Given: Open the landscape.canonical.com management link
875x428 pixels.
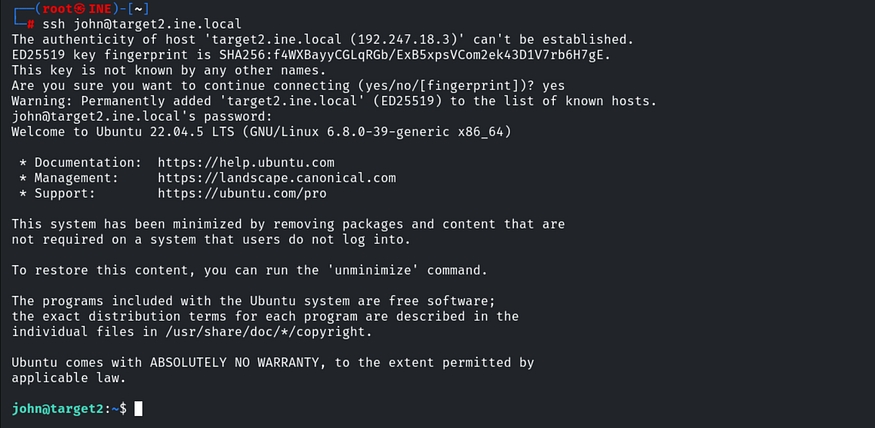Looking at the screenshot, I should (277, 178).
